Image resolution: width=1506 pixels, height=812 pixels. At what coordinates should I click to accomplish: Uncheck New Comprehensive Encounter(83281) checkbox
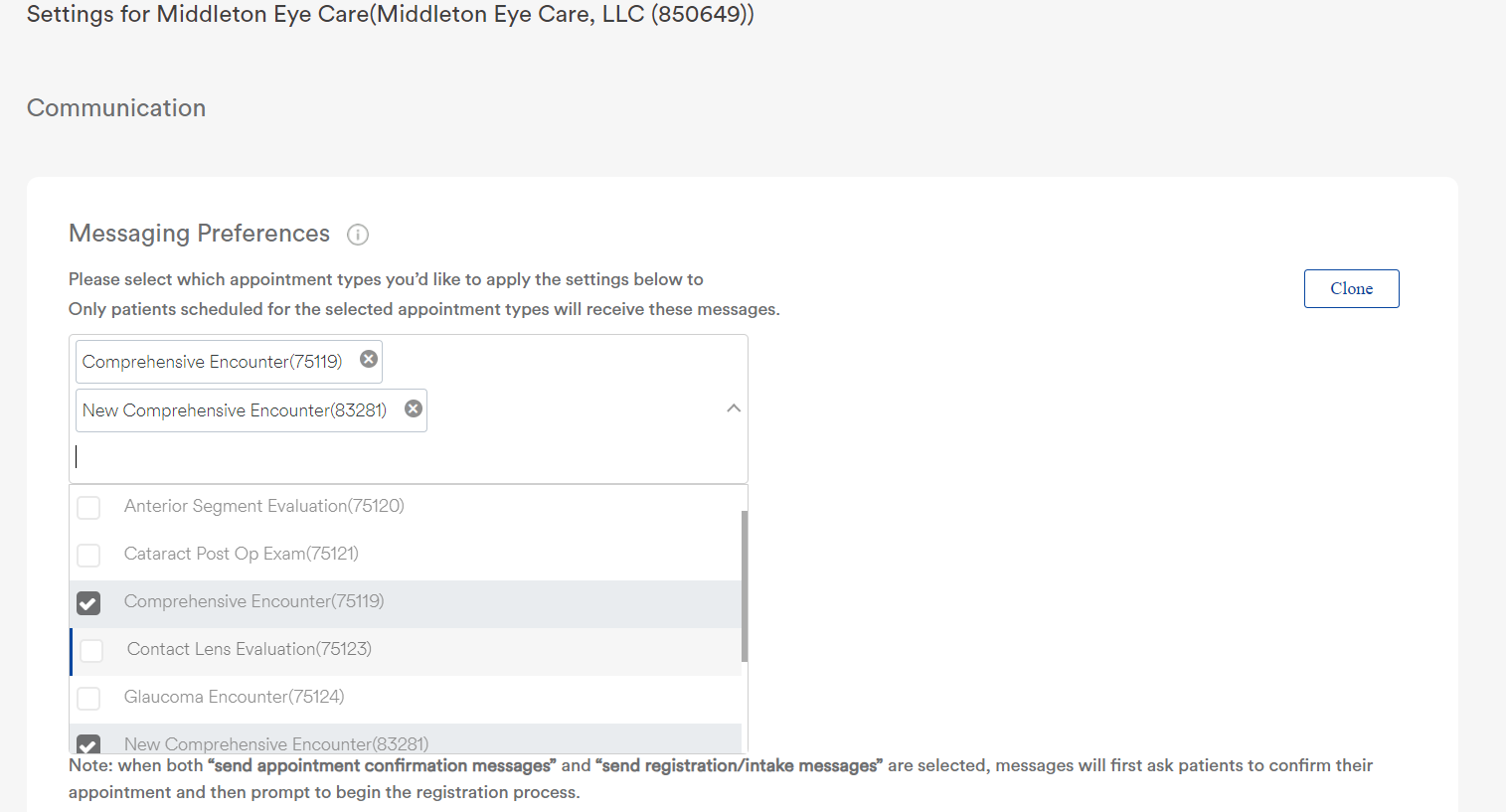(x=88, y=744)
